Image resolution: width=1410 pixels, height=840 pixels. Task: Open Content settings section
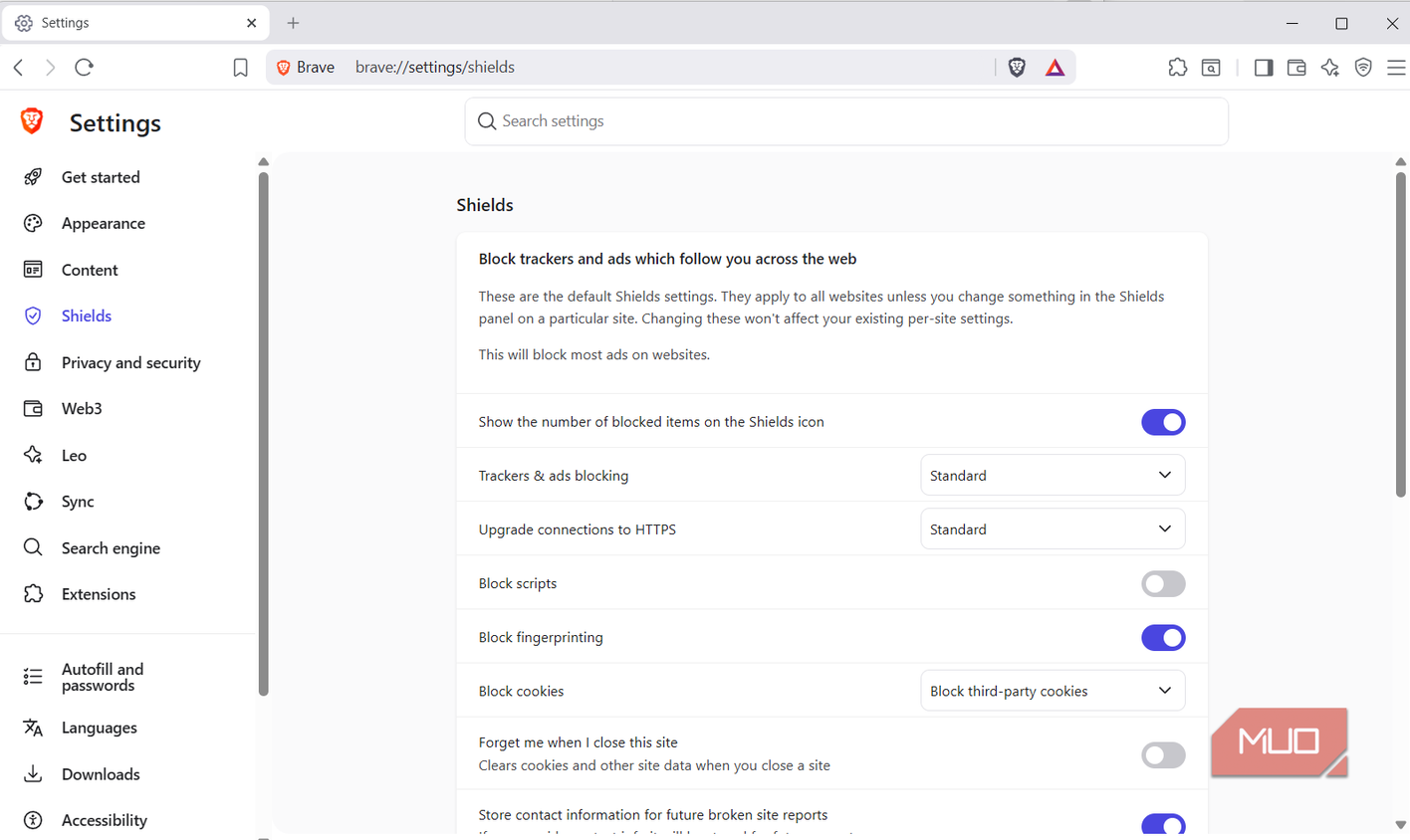pos(90,270)
